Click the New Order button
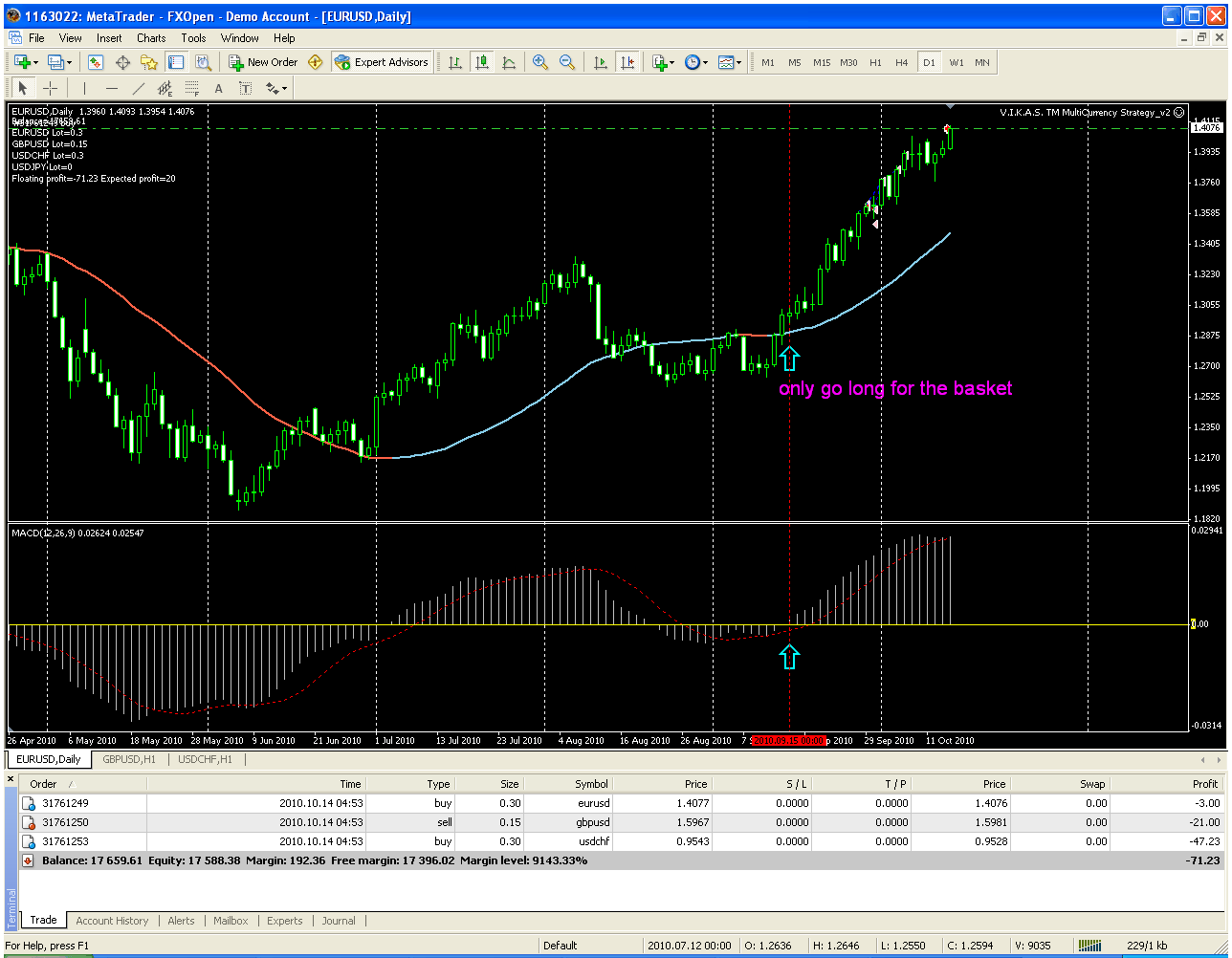Viewport: 1232px width, 958px height. tap(263, 62)
